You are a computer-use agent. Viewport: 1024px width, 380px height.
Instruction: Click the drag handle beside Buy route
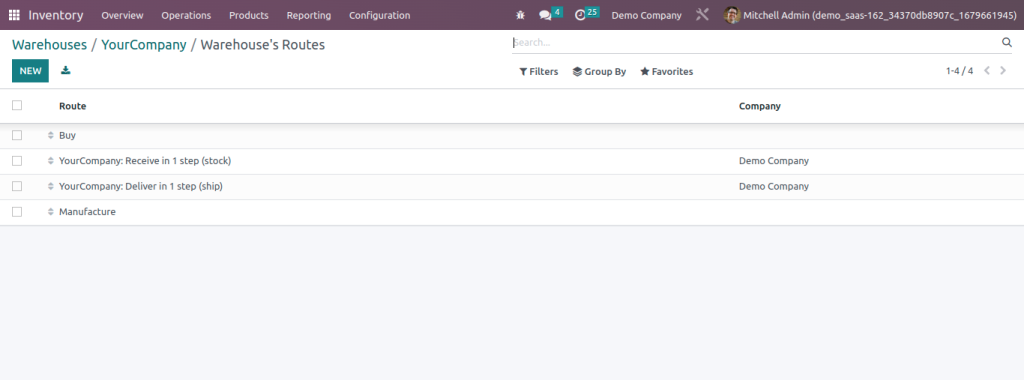[50, 135]
